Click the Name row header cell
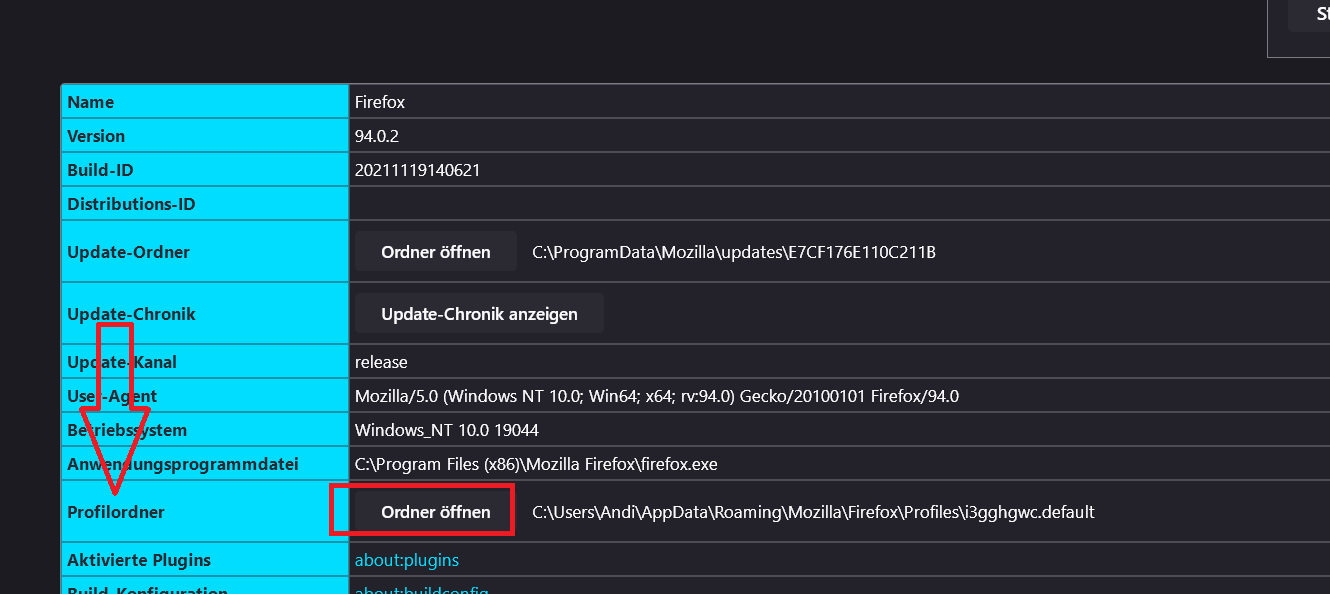This screenshot has width=1330, height=594. (91, 102)
